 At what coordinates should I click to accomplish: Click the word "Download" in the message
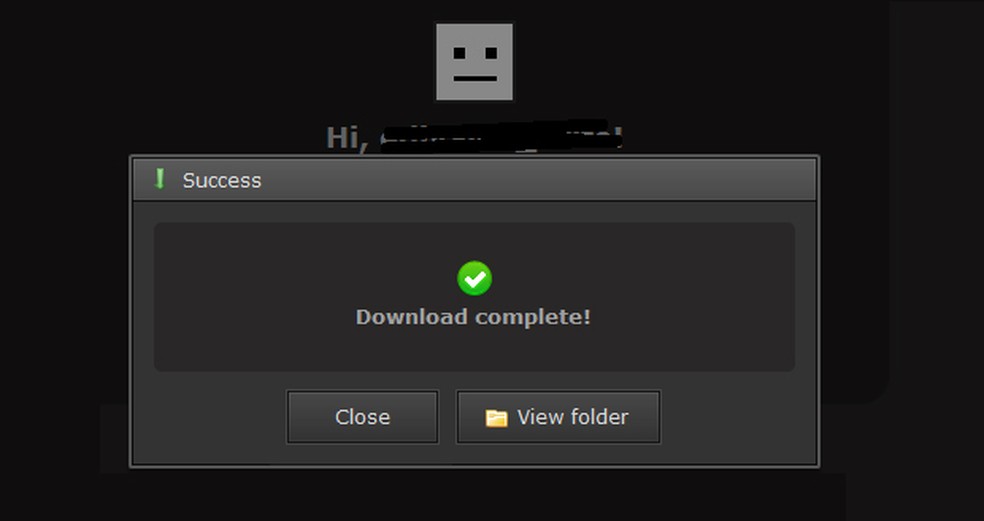click(412, 317)
